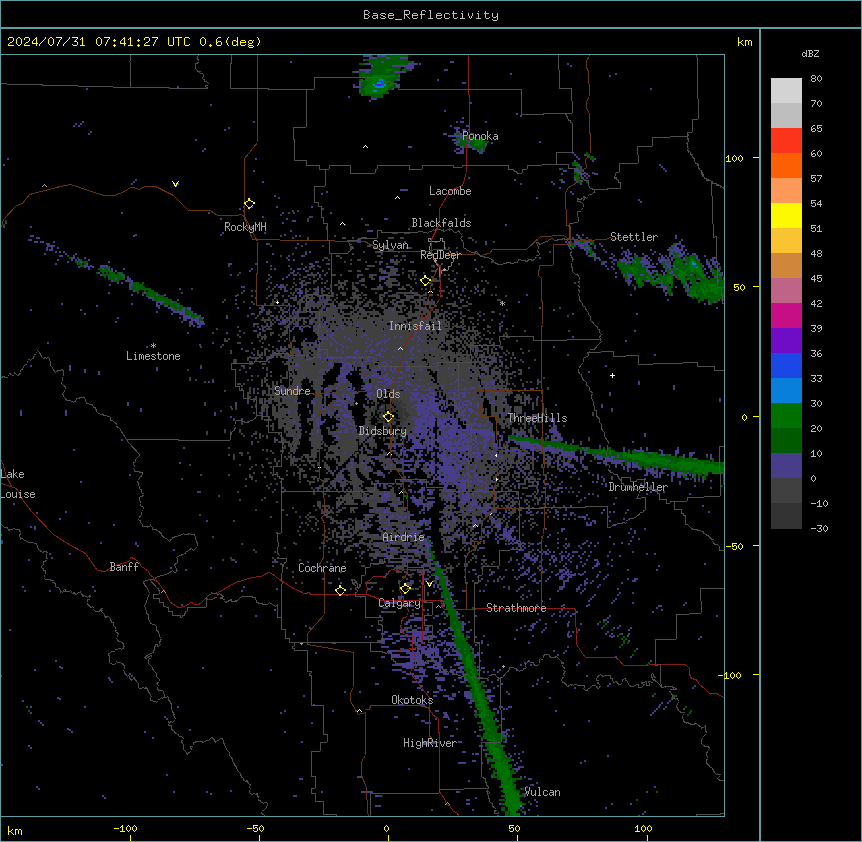Click the Airdrie city label
862x842 pixels.
[404, 537]
